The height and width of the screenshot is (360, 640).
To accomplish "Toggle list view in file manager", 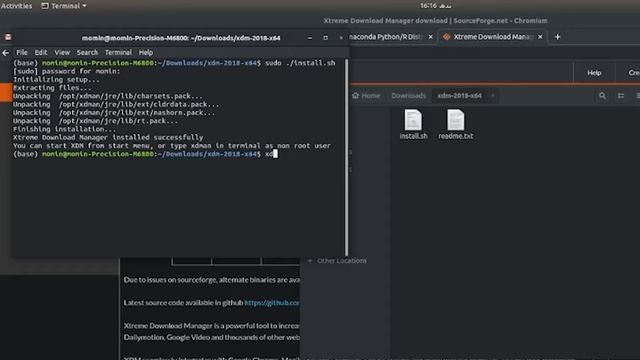I will pyautogui.click(x=620, y=96).
